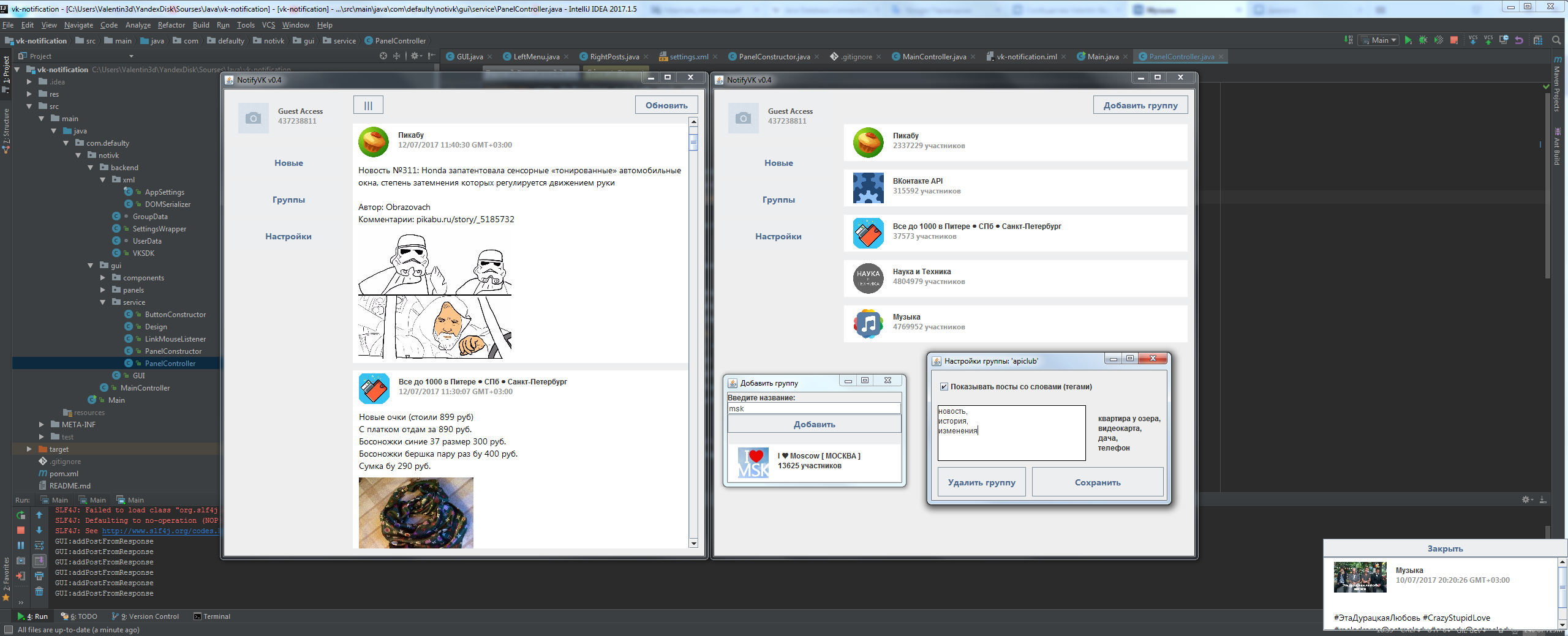Open the Refactor menu

171,25
